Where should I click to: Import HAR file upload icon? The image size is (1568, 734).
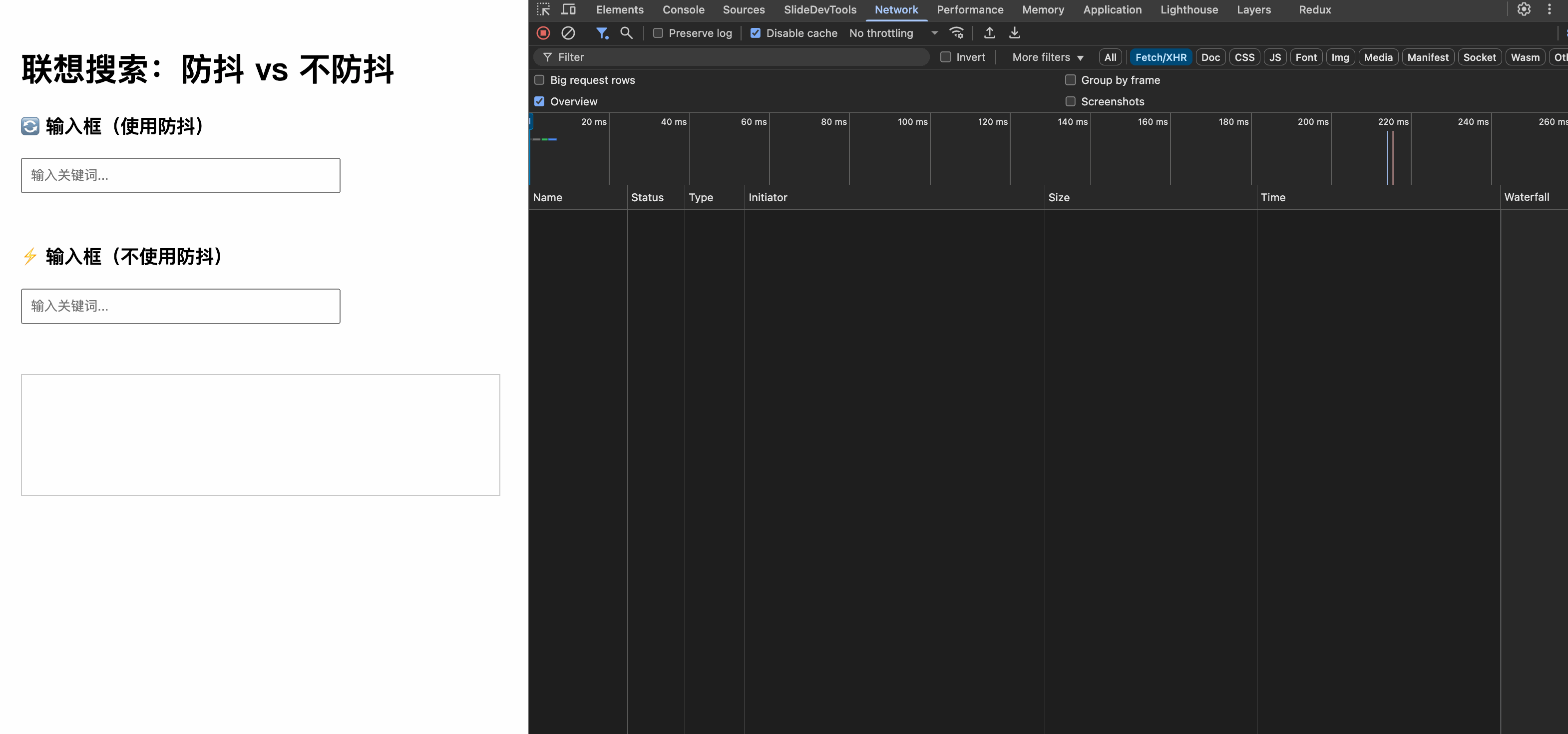pyautogui.click(x=989, y=33)
